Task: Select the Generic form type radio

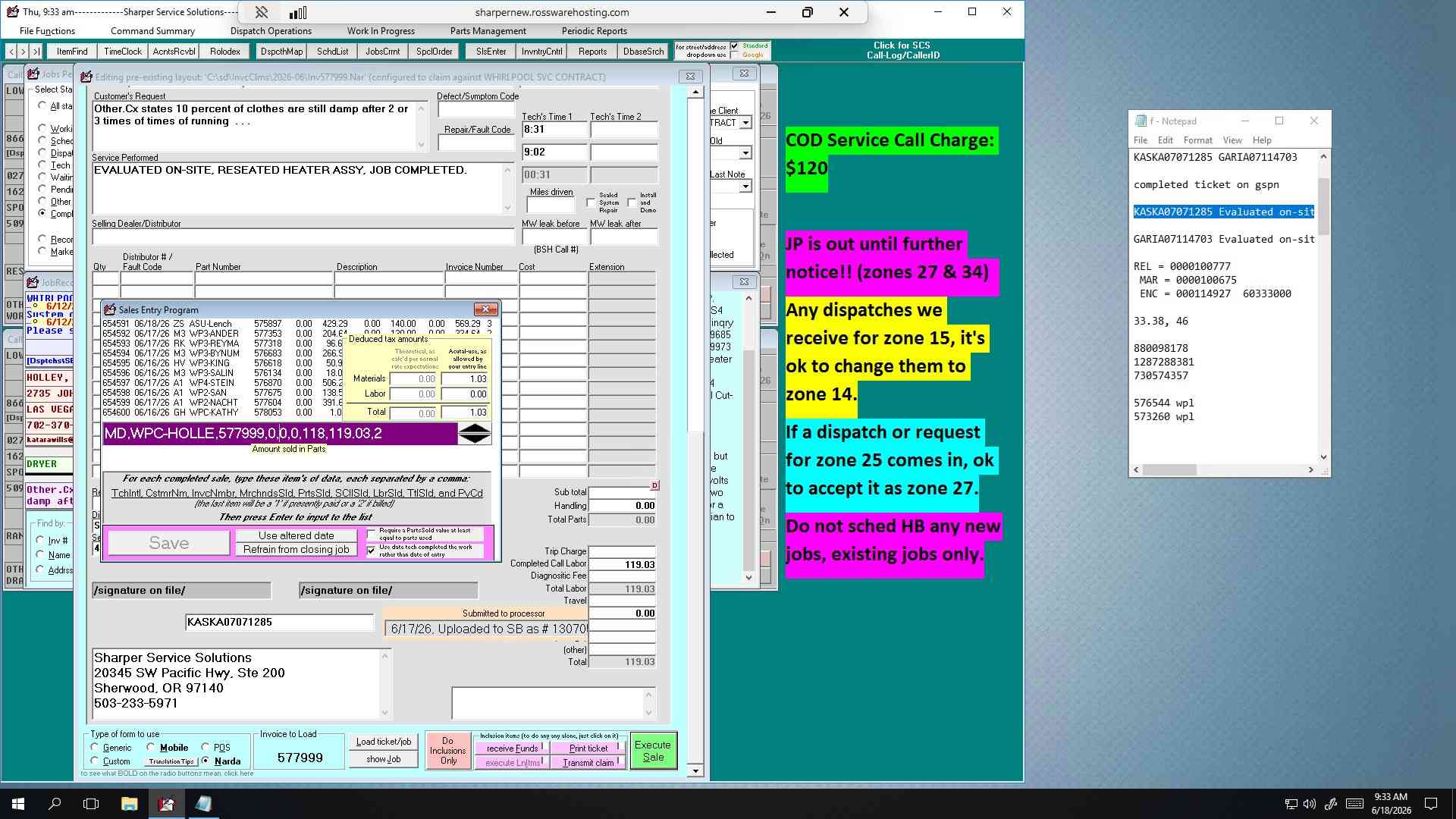Action: click(95, 747)
